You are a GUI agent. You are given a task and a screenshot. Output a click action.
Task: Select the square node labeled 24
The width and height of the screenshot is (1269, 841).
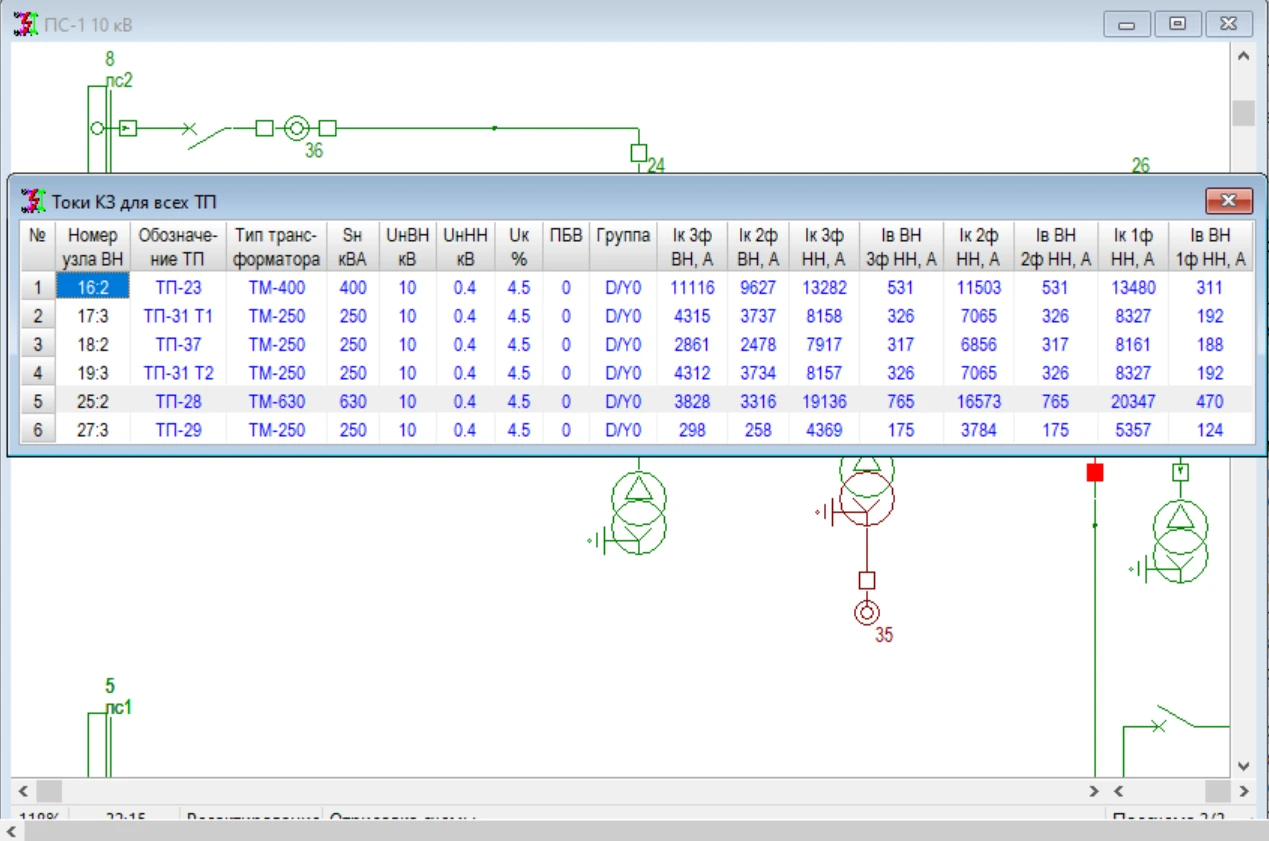(638, 153)
